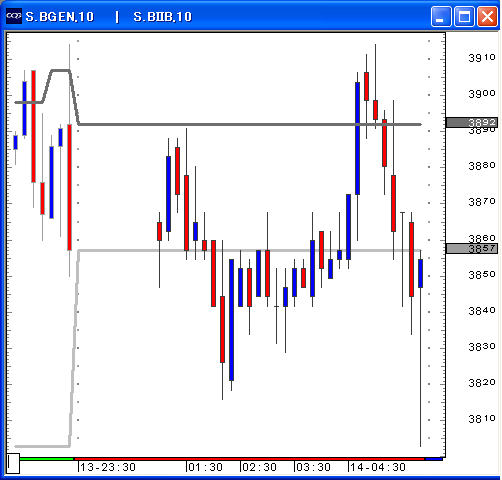Click the 3880 price axis label
The height and width of the screenshot is (480, 502).
(482, 166)
